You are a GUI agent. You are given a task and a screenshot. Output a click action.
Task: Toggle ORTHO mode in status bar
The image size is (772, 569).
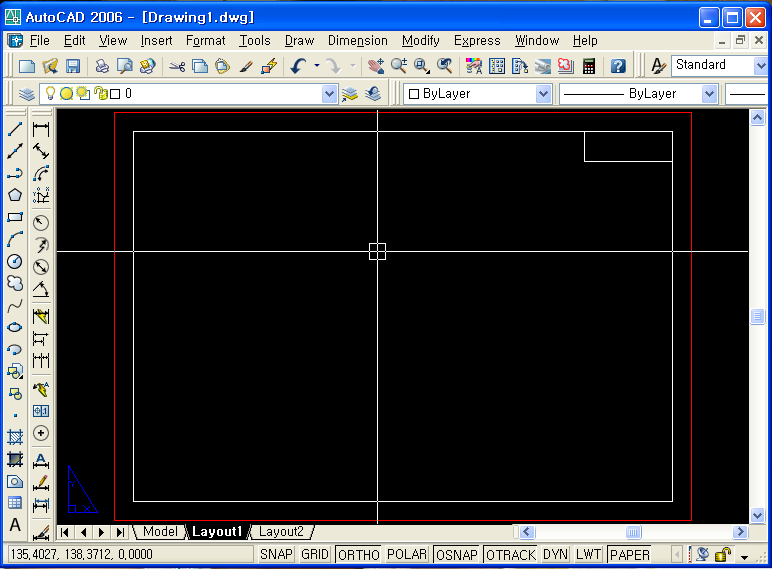point(358,555)
